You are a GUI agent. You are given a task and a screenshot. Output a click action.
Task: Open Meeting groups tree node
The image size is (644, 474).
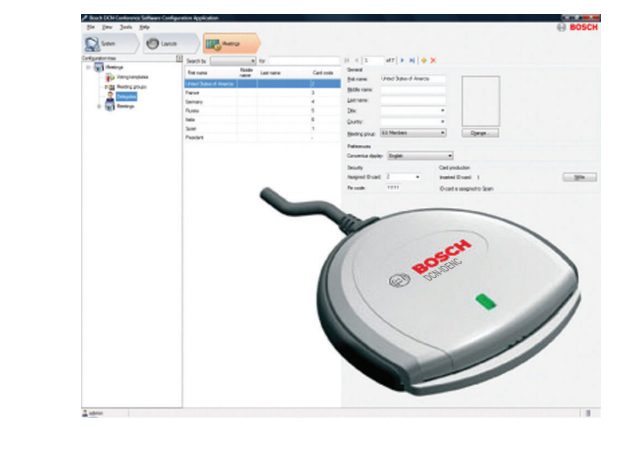126,87
